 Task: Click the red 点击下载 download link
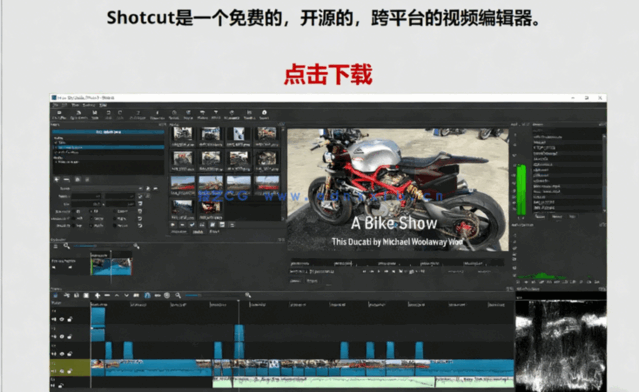[328, 74]
